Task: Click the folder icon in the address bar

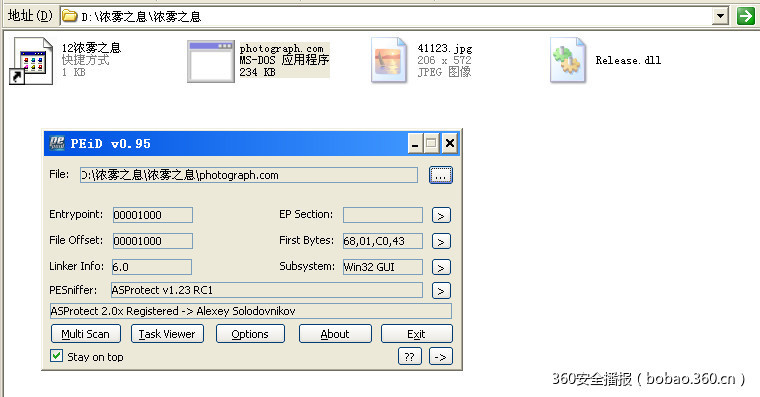Action: click(x=70, y=16)
